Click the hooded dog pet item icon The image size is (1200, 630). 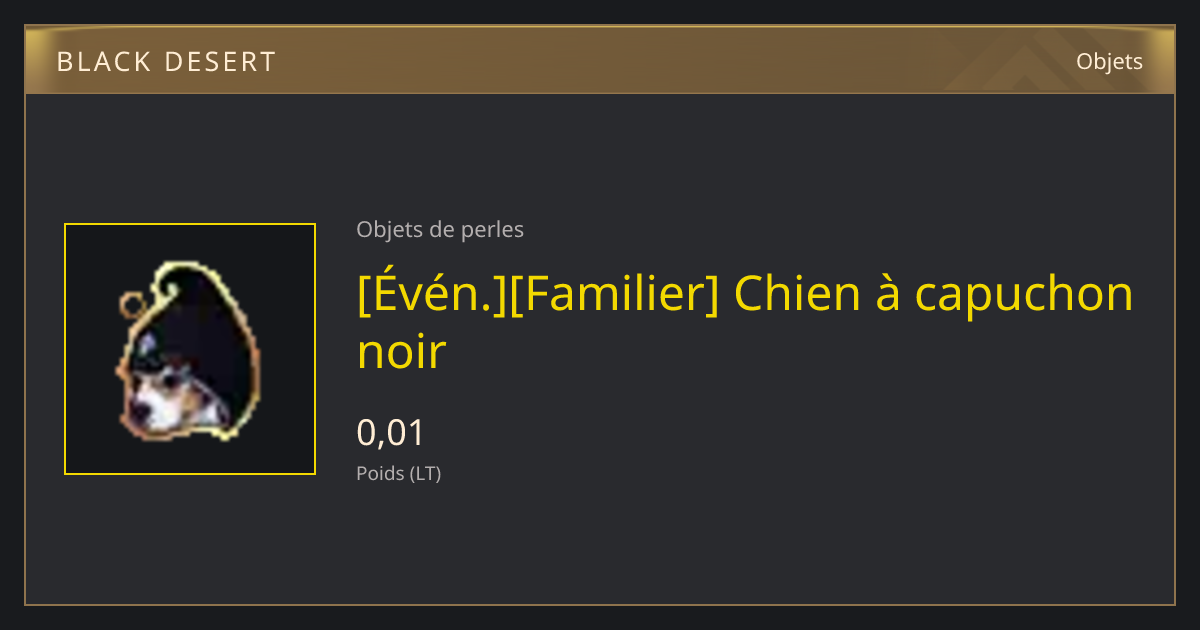(188, 350)
